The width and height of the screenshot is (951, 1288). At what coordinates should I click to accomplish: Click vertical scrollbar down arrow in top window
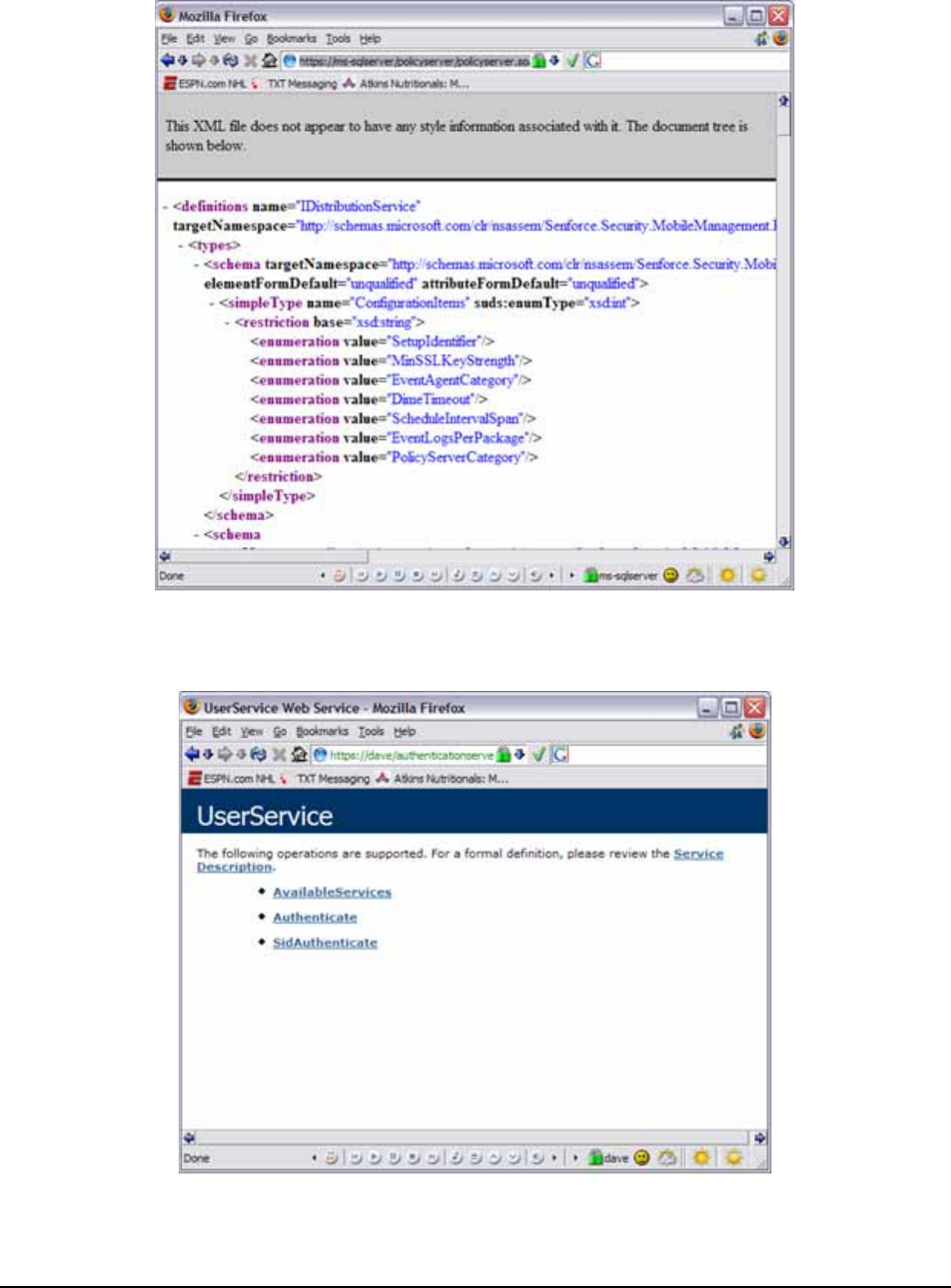784,542
